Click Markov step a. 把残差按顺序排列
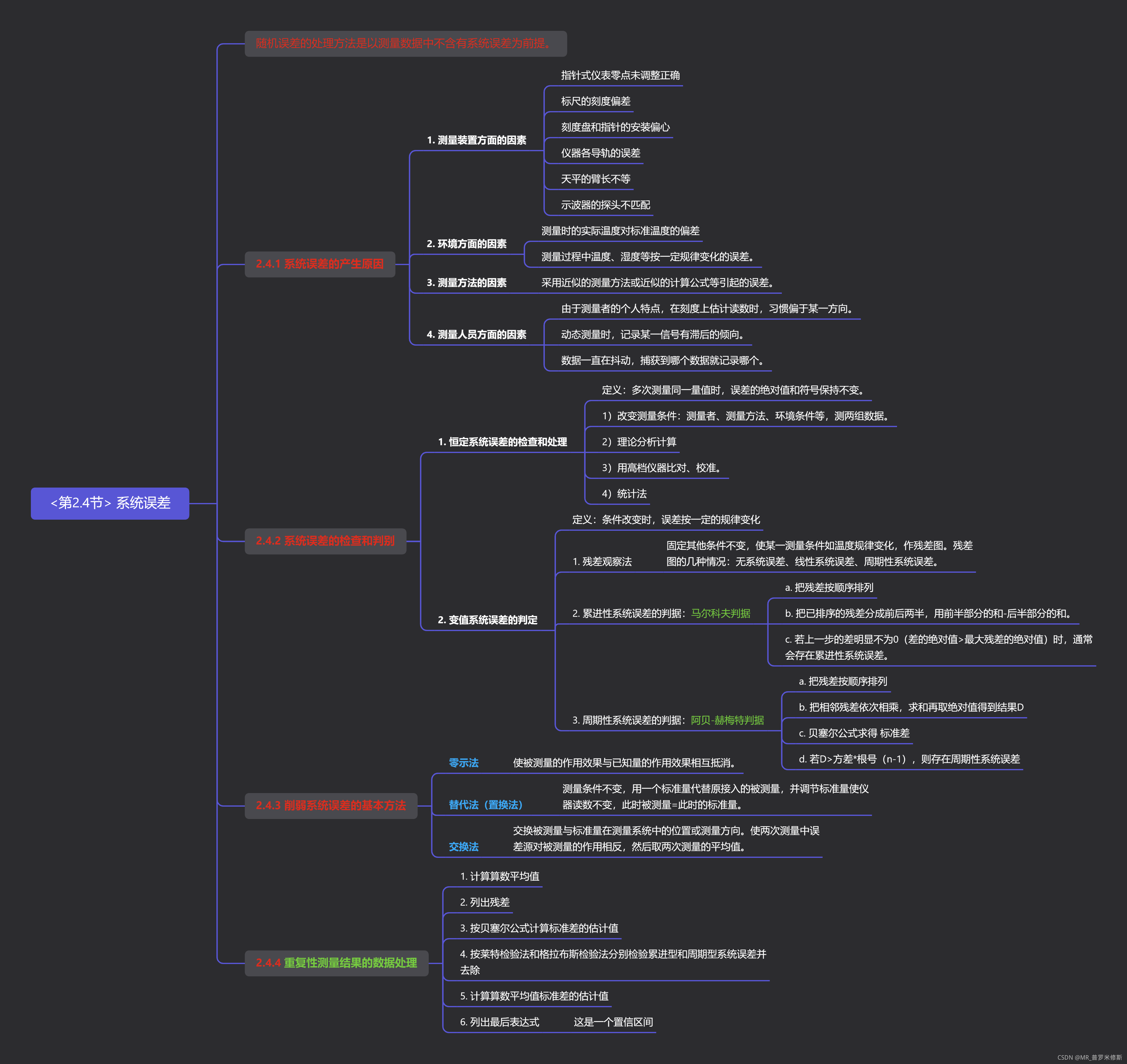The image size is (1127, 1064). [x=829, y=588]
